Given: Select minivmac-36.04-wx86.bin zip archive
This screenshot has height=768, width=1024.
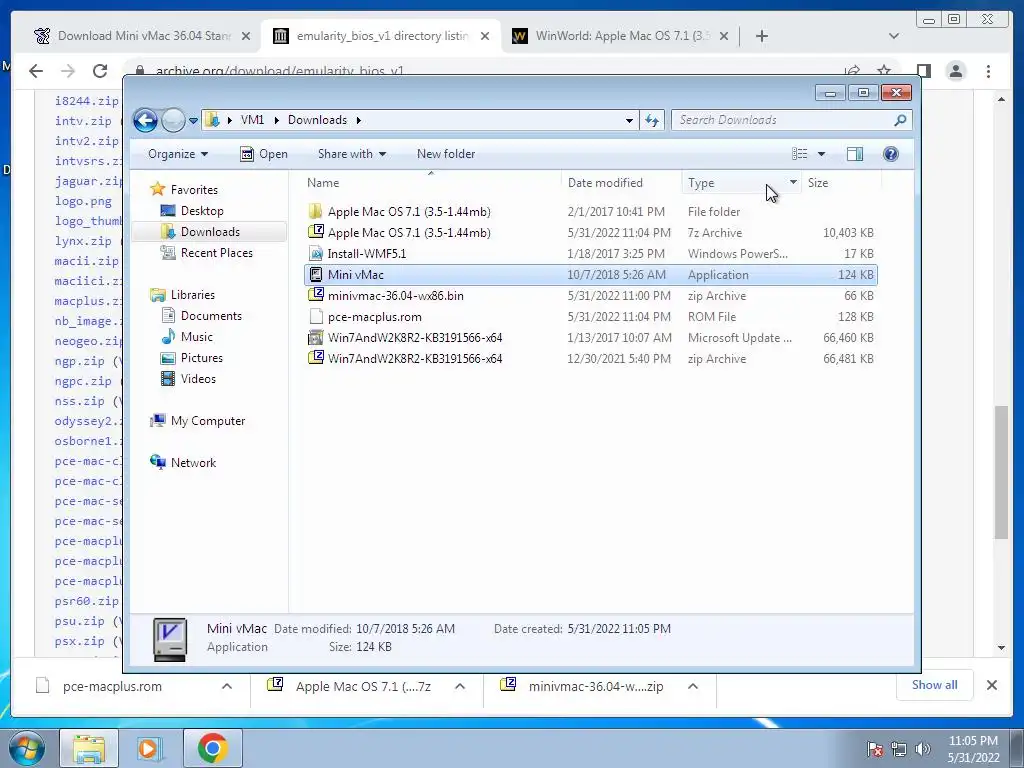Looking at the screenshot, I should click(590, 296).
